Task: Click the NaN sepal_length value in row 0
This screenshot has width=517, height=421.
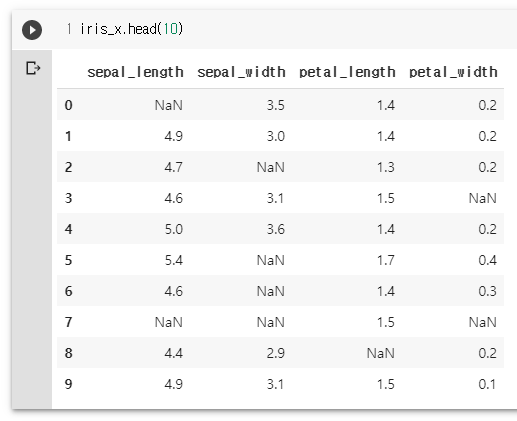Action: [x=169, y=105]
